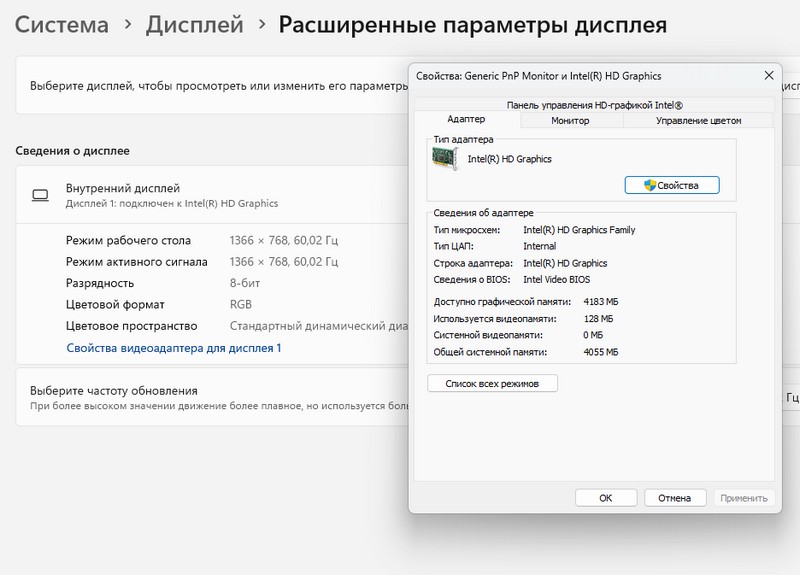
Task: Click the Расширенные параметры дисплея page title
Action: click(x=473, y=24)
